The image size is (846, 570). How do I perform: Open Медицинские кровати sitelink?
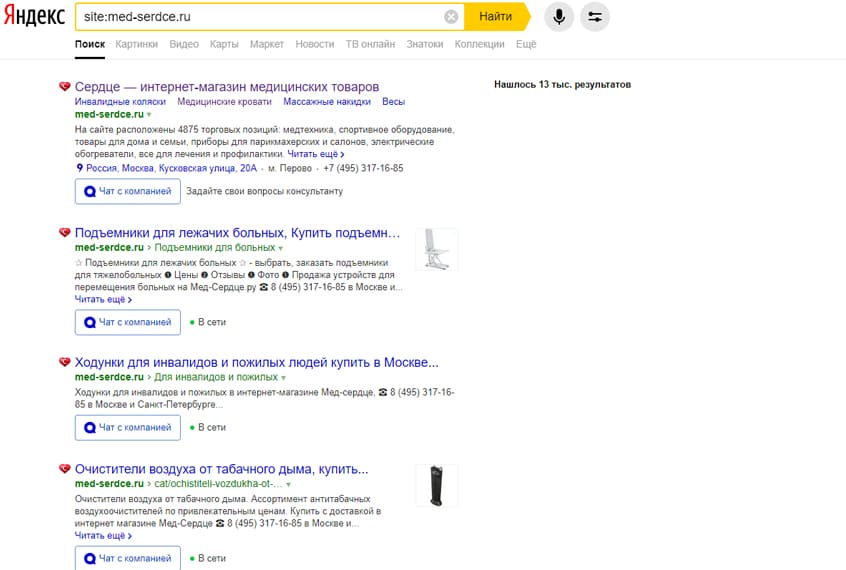[224, 101]
